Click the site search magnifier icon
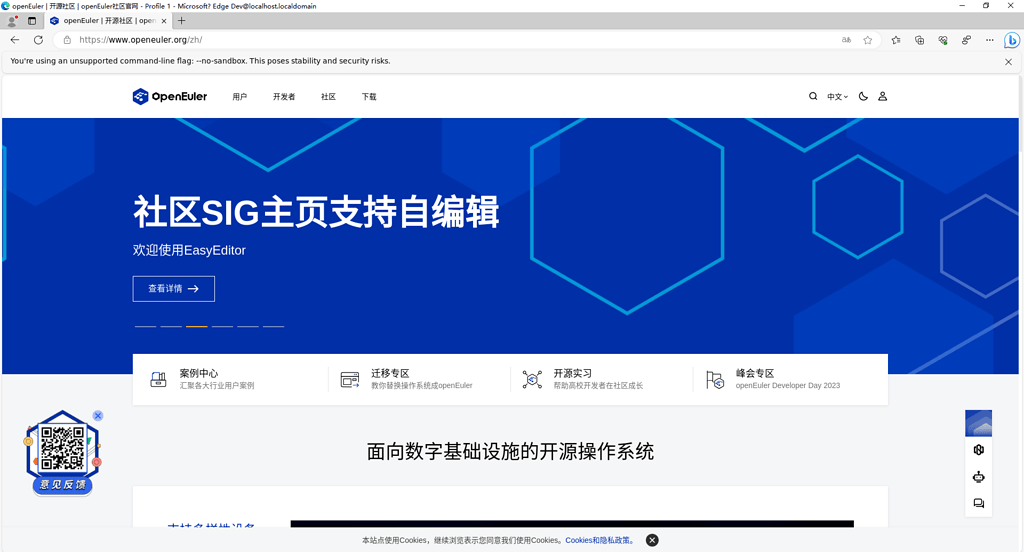Screen dimensions: 1024x552 click(x=813, y=97)
